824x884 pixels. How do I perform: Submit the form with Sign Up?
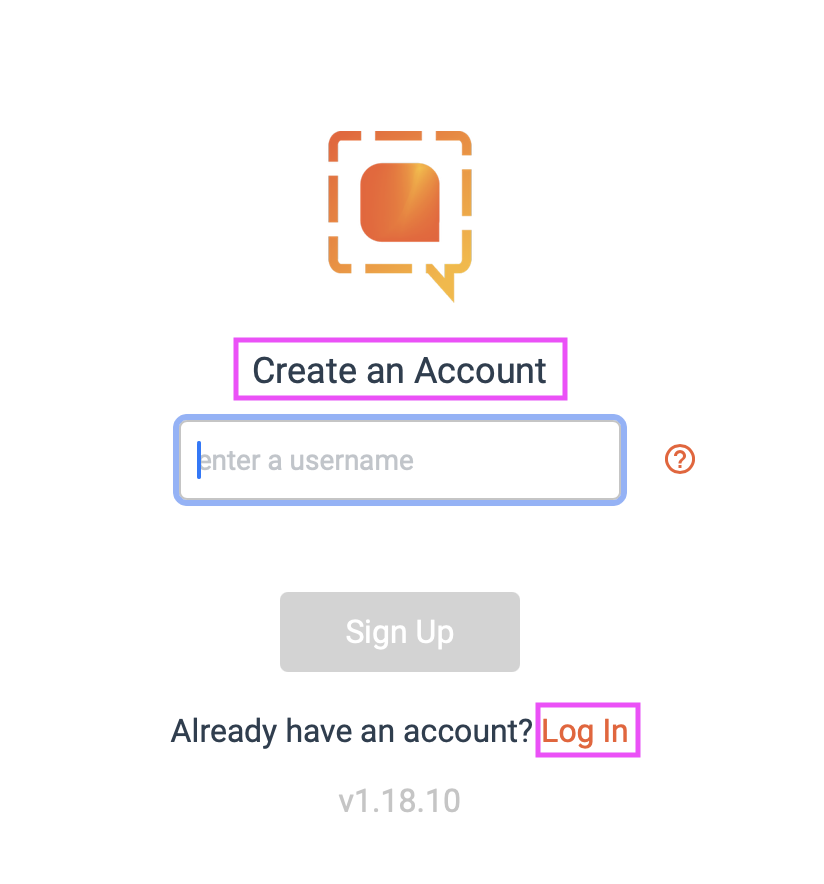[400, 632]
